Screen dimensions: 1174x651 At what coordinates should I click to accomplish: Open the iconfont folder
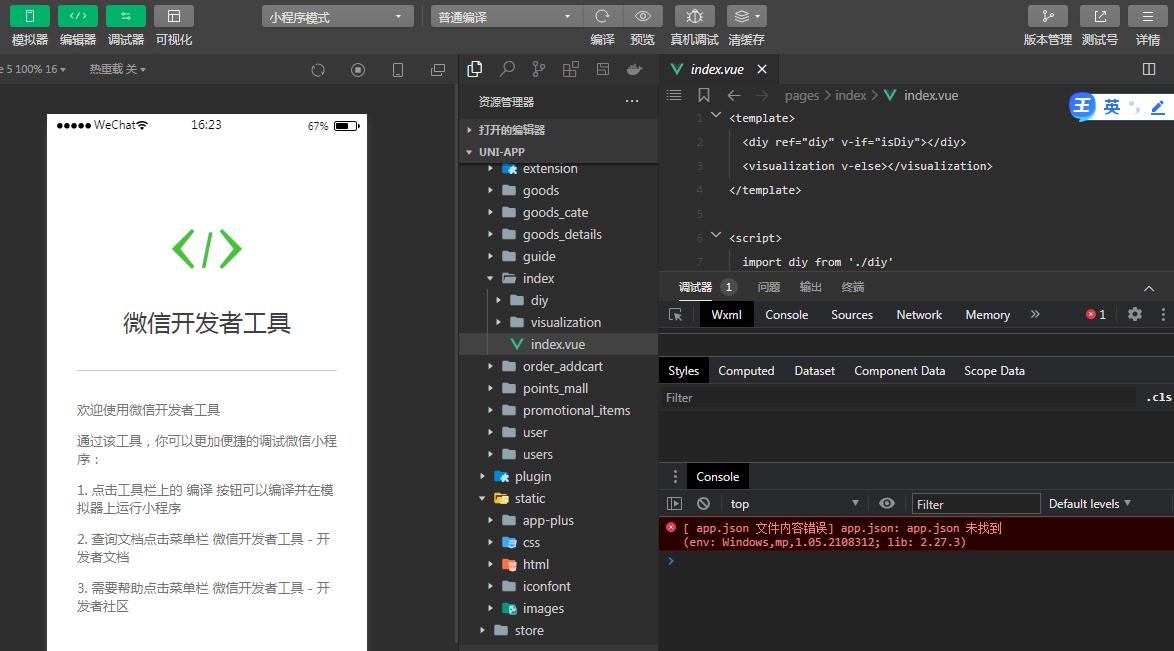[559, 587]
